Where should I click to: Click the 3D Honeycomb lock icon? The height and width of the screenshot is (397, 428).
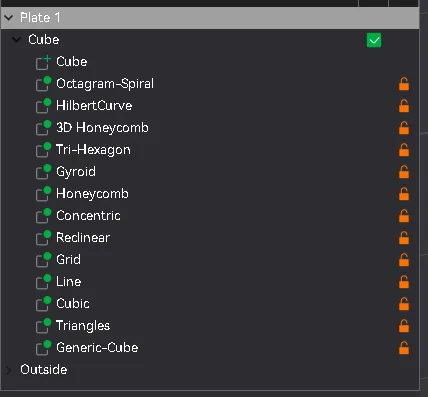404,128
